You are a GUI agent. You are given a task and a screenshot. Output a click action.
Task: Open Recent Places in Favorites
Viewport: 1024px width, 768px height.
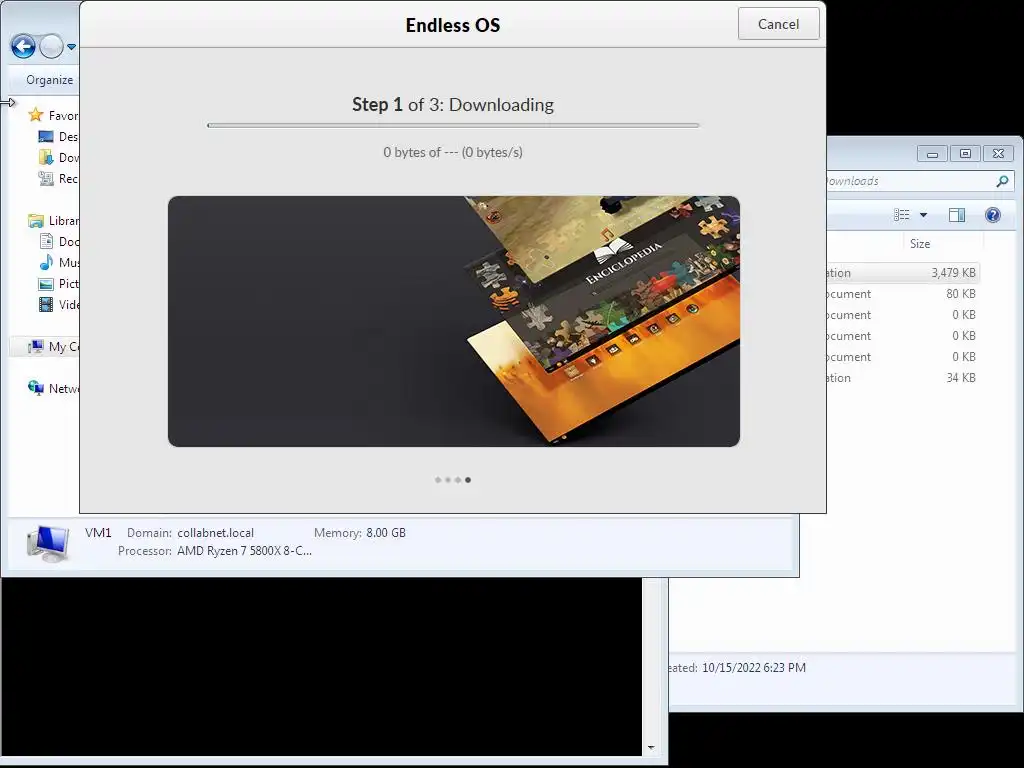[58, 178]
